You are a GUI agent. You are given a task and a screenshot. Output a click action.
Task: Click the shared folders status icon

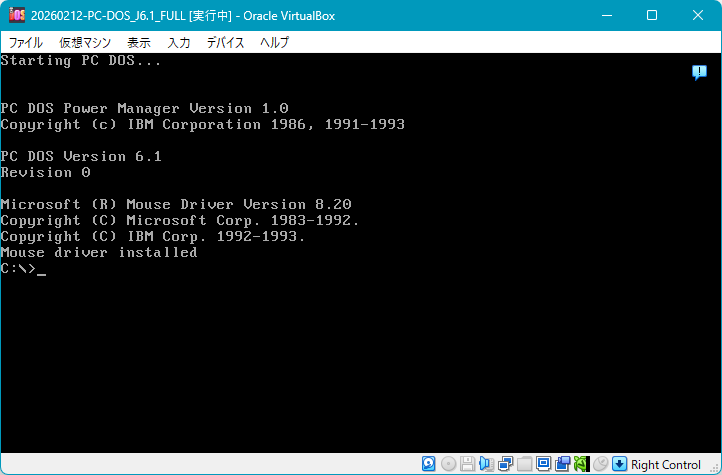coord(524,464)
